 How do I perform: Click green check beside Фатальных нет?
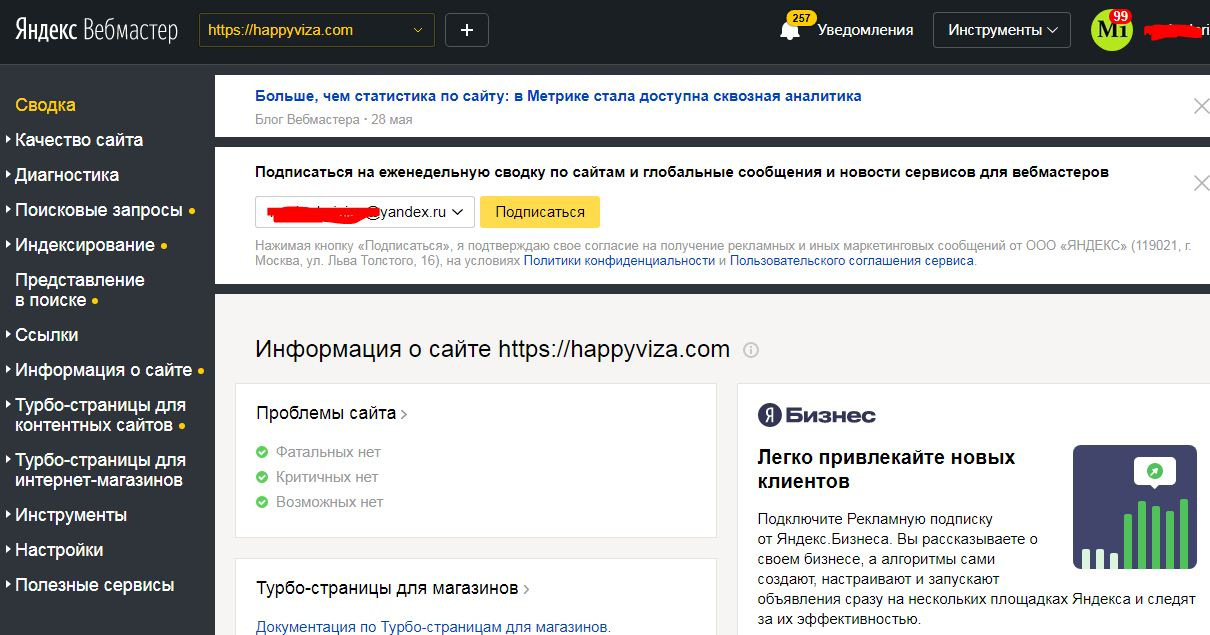[262, 452]
